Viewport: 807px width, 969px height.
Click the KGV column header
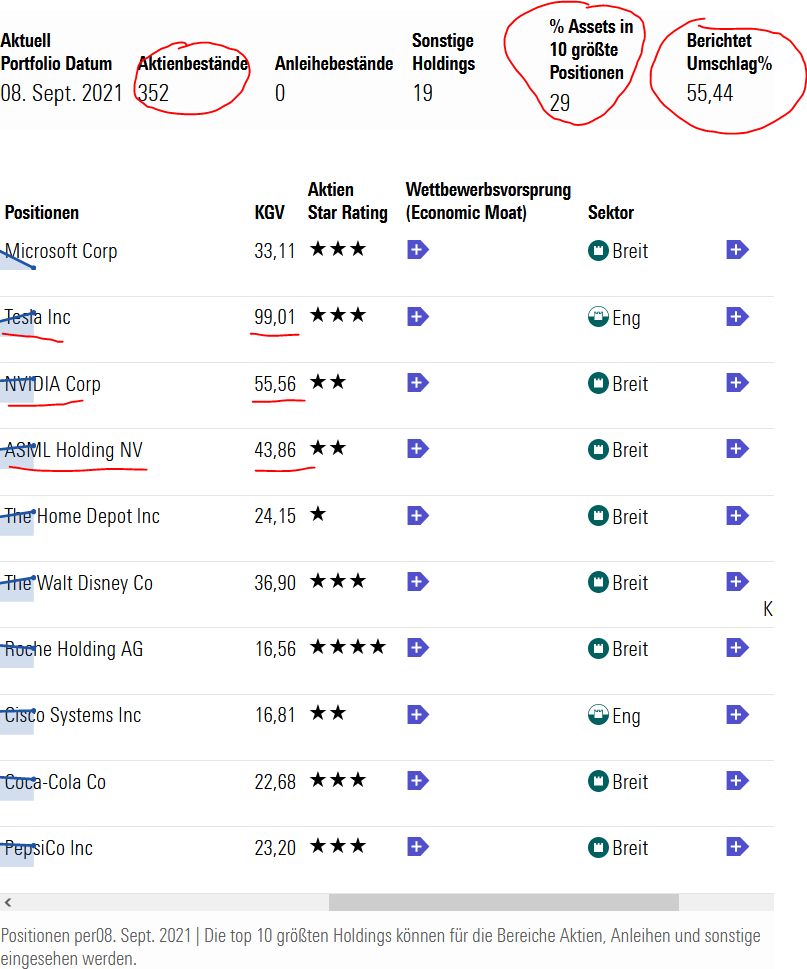269,213
